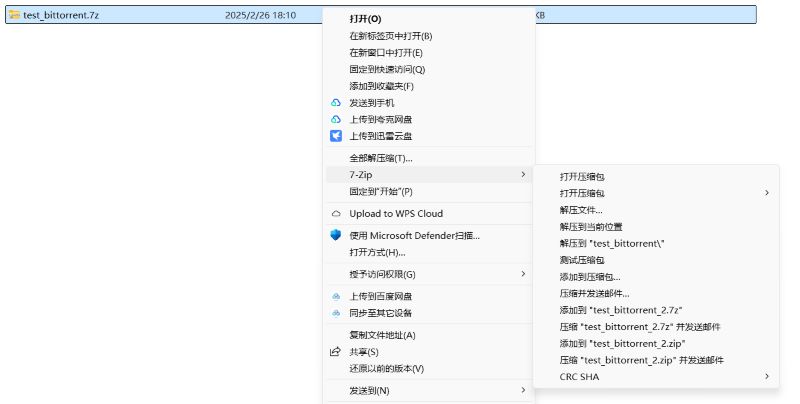The width and height of the screenshot is (800, 404).
Task: Expand the CRC SHA submenu arrow
Action: (x=767, y=376)
